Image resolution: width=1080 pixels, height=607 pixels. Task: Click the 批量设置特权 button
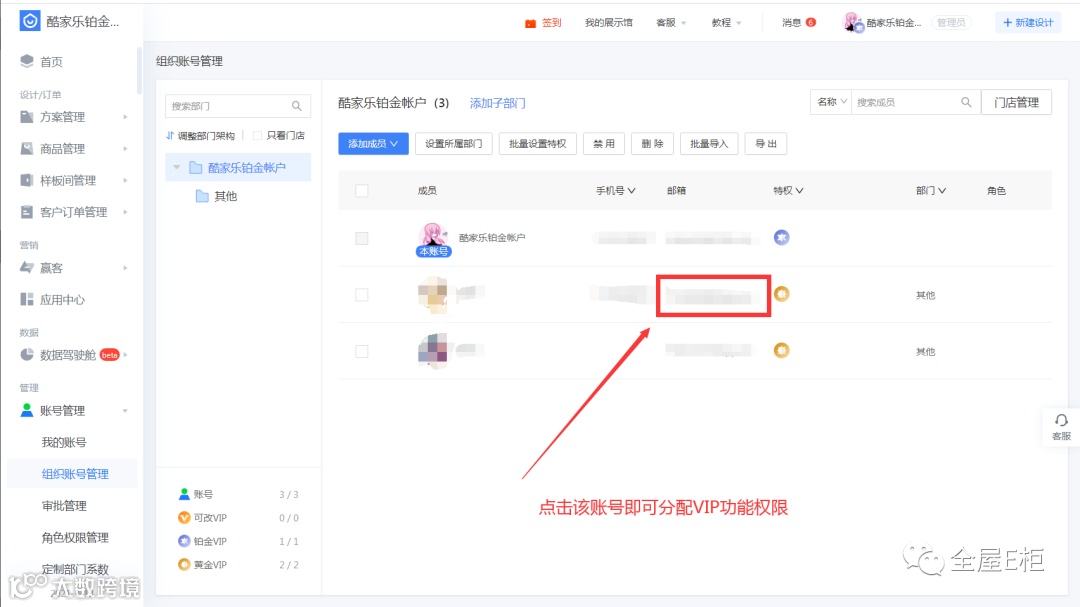tap(537, 143)
